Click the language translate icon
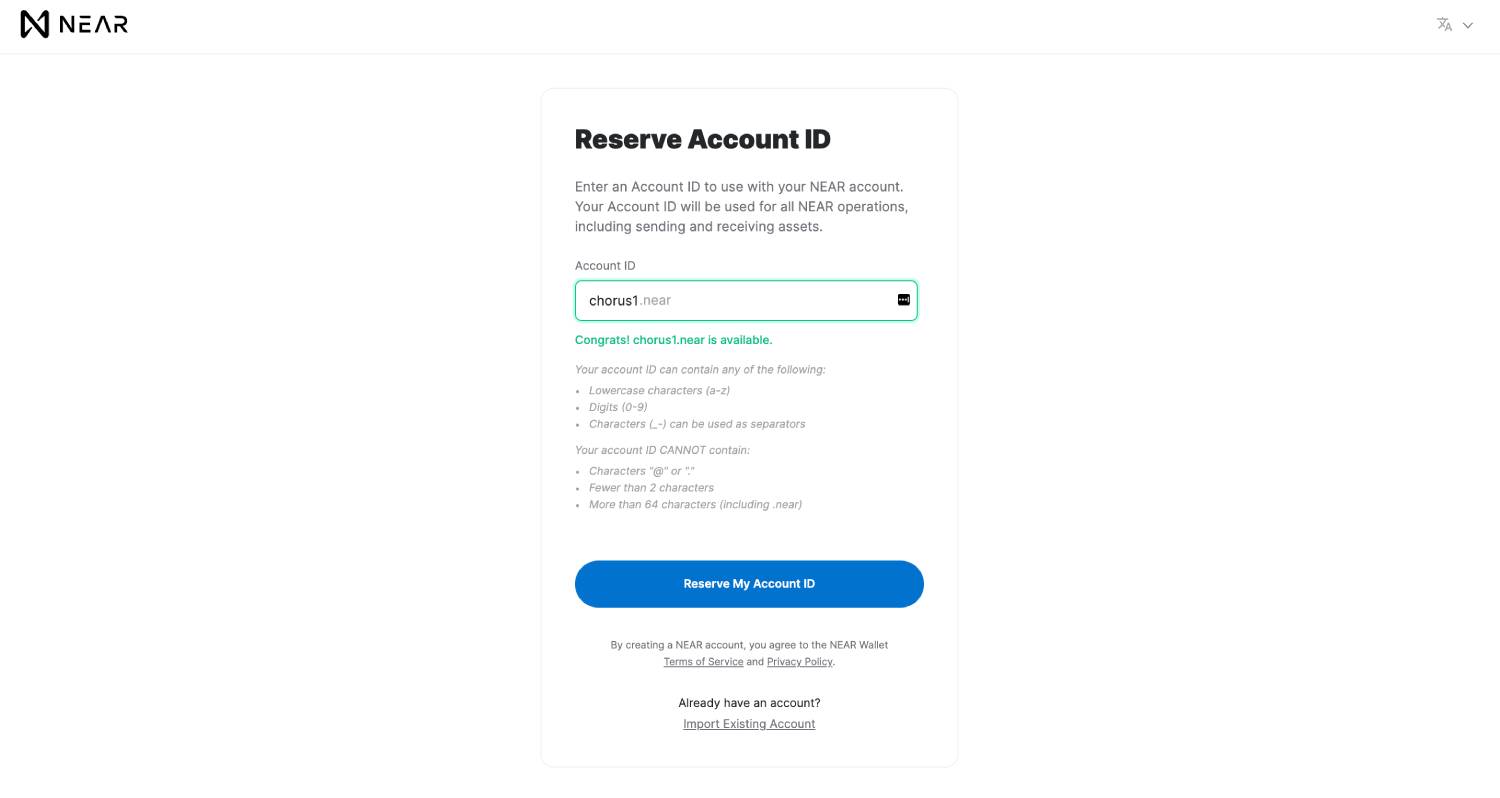1500x798 pixels. click(x=1444, y=25)
